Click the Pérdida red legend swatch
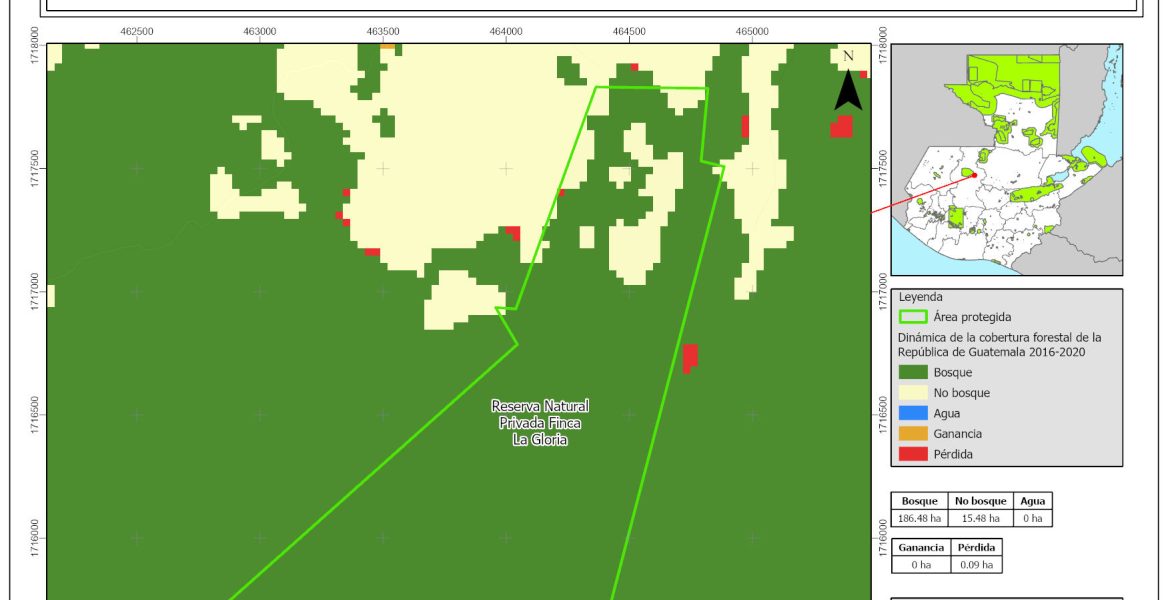The image size is (1170, 600). click(x=913, y=454)
